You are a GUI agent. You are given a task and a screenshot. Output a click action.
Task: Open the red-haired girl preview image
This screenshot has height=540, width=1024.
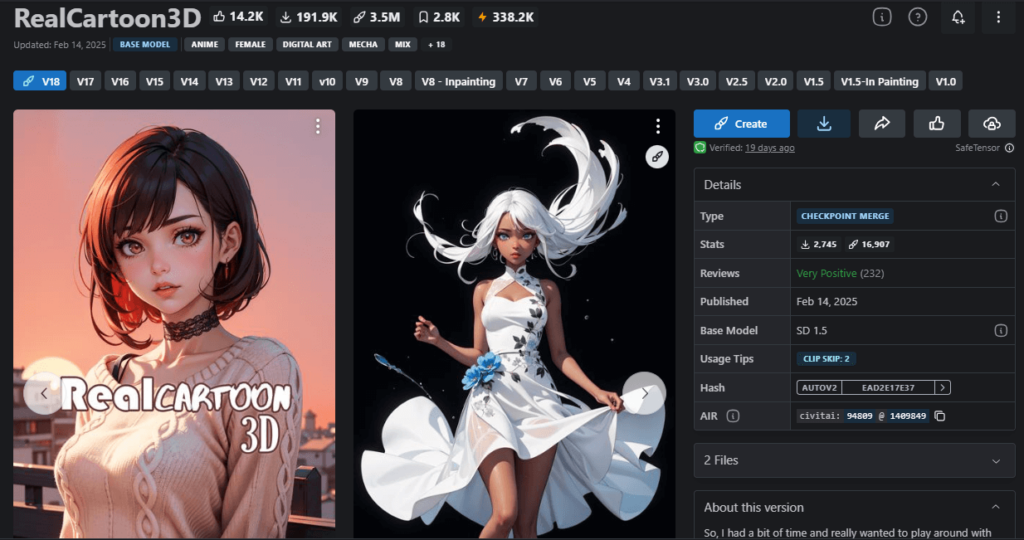(x=174, y=323)
